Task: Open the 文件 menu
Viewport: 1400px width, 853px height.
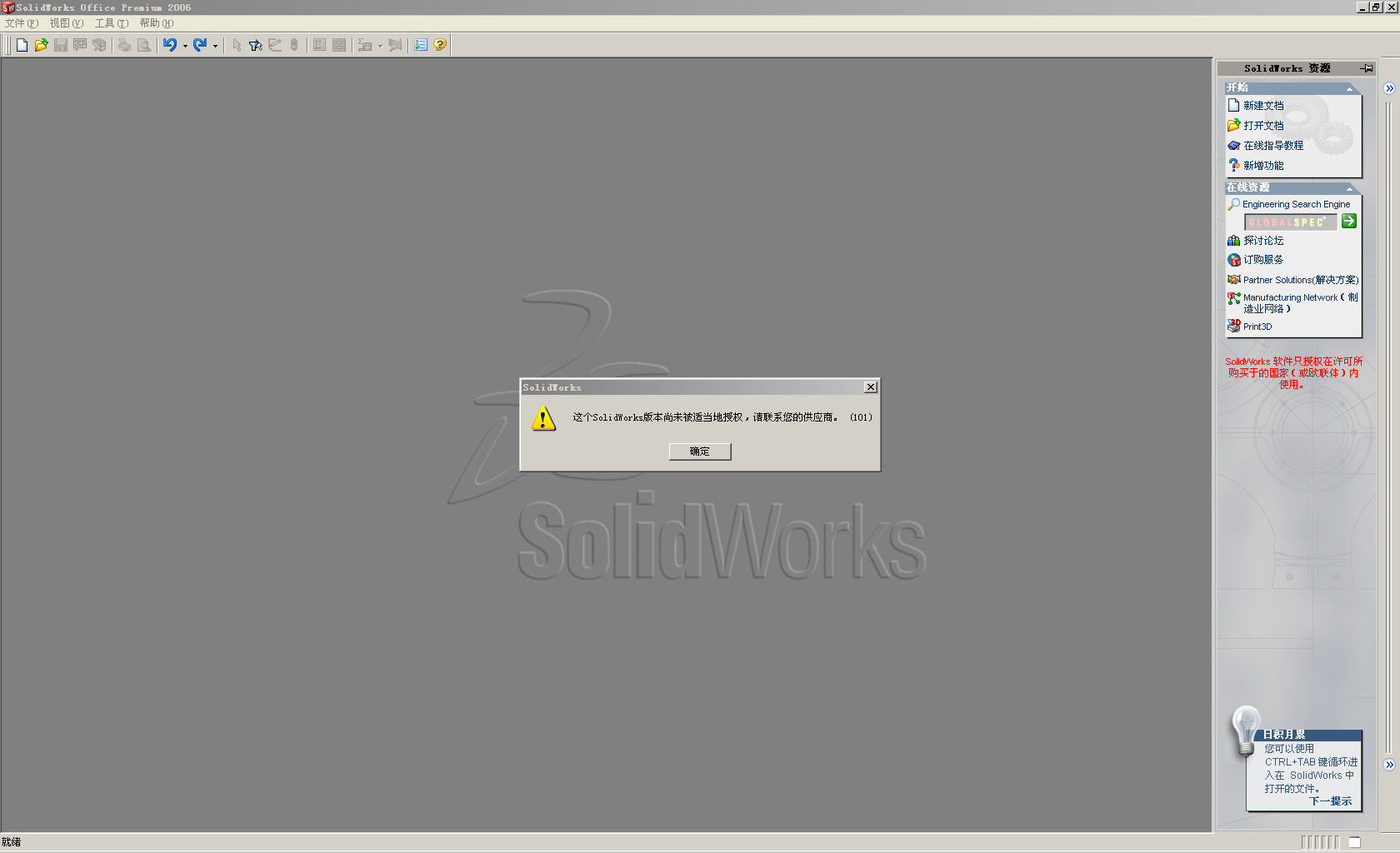Action: coord(22,23)
